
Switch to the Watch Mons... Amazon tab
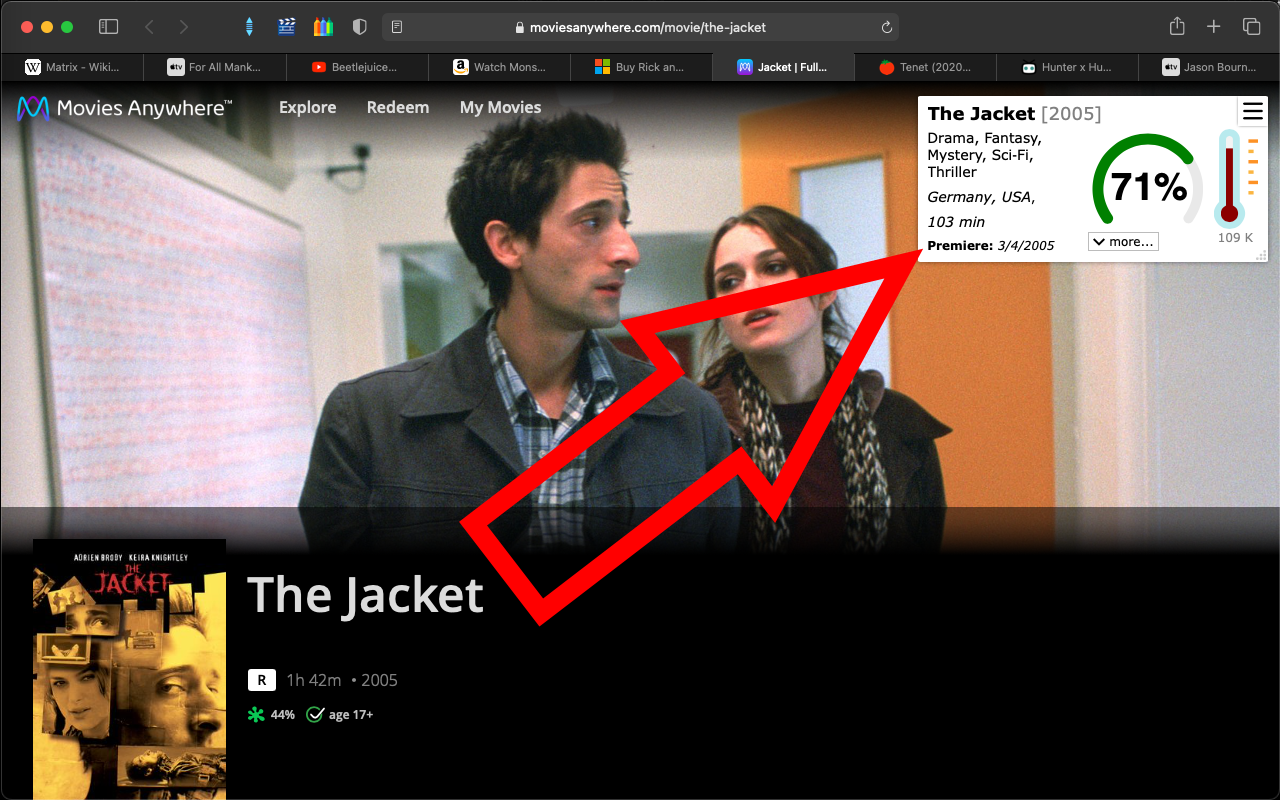(x=498, y=67)
